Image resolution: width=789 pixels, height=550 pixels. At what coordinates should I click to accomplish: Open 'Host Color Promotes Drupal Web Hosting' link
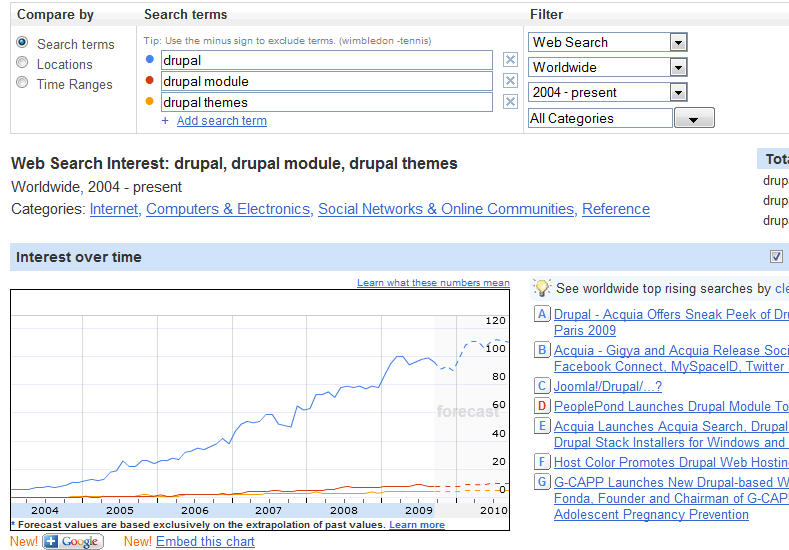(671, 462)
